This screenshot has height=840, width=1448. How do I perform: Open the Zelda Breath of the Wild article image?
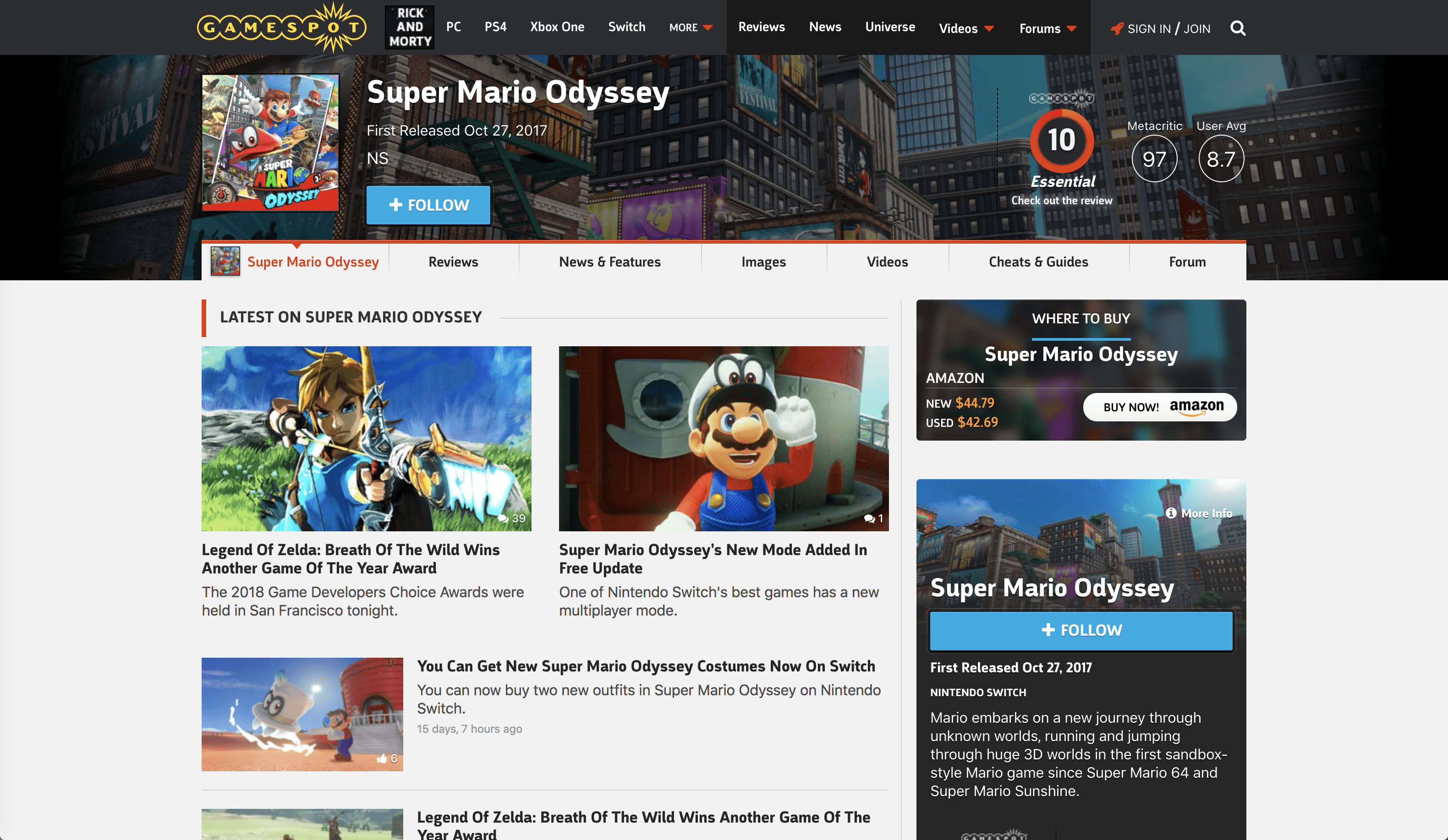(x=366, y=438)
